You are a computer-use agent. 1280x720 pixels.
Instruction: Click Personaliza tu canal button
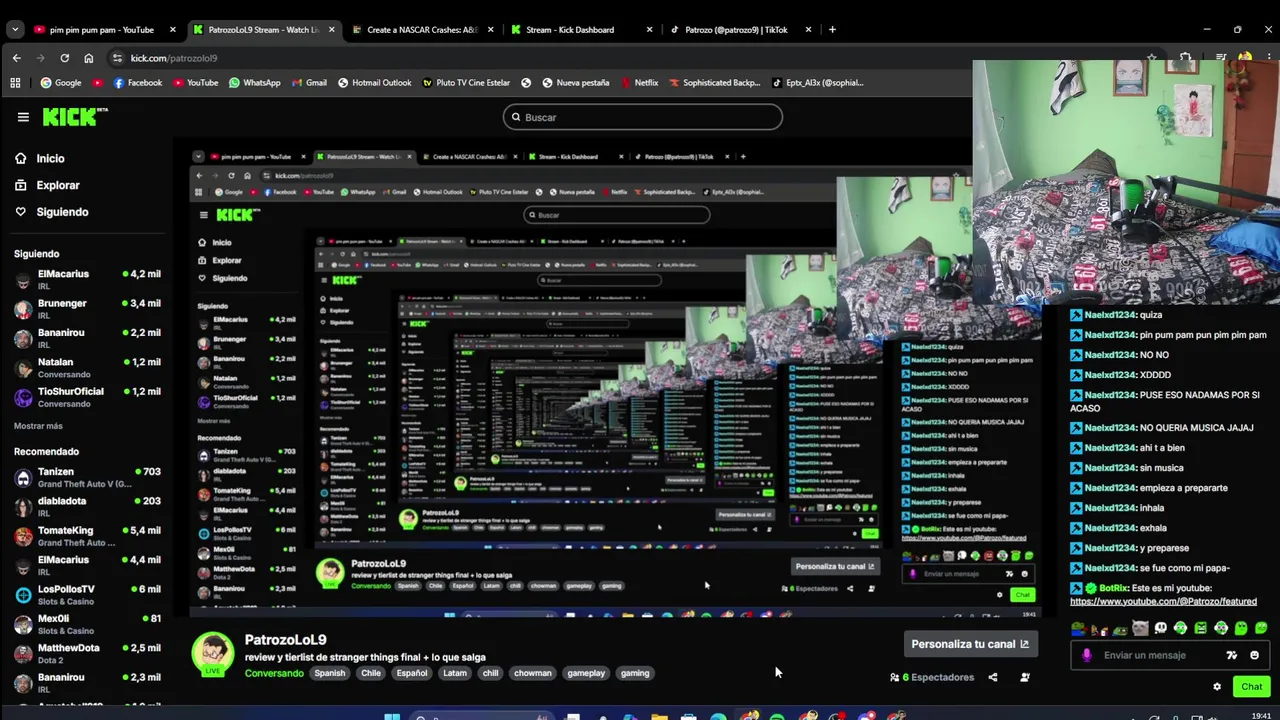coord(969,644)
